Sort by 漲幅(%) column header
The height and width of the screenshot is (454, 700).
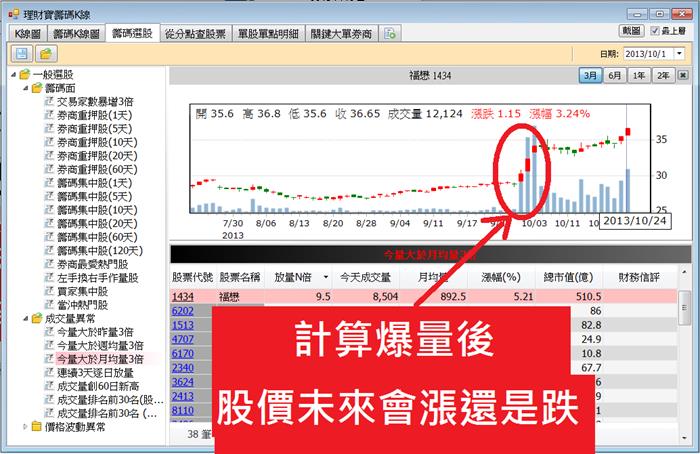pos(501,277)
